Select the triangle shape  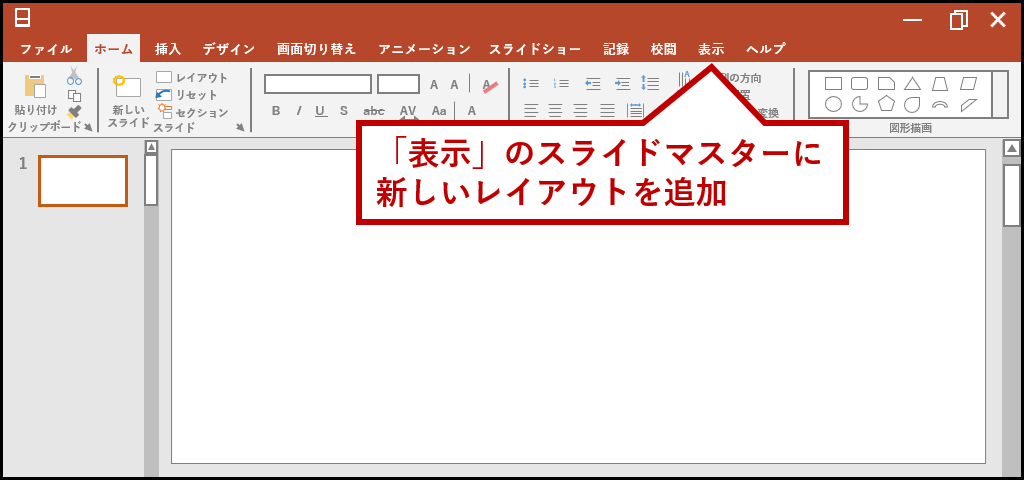(912, 83)
